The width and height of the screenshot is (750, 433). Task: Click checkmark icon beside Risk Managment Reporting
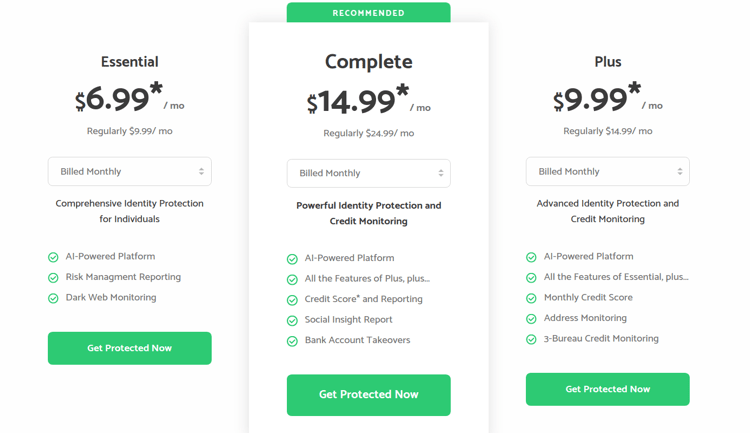coord(53,278)
